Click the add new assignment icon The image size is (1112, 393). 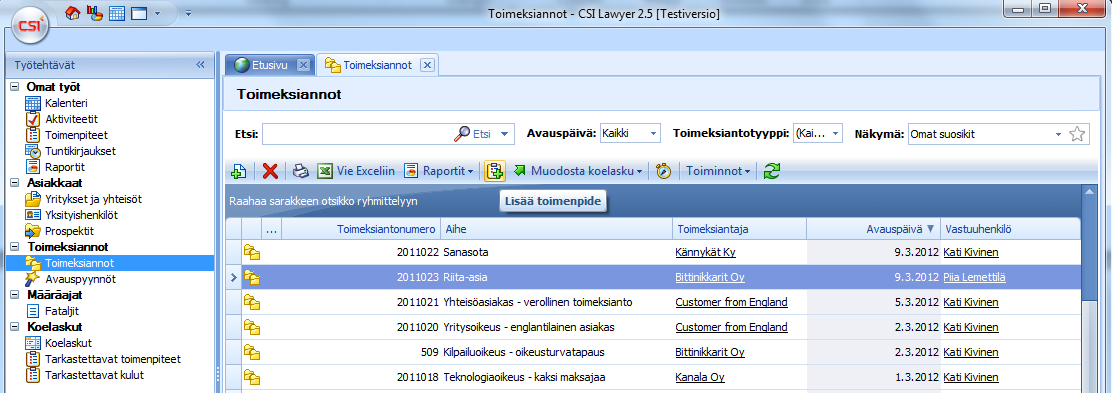pyautogui.click(x=239, y=171)
